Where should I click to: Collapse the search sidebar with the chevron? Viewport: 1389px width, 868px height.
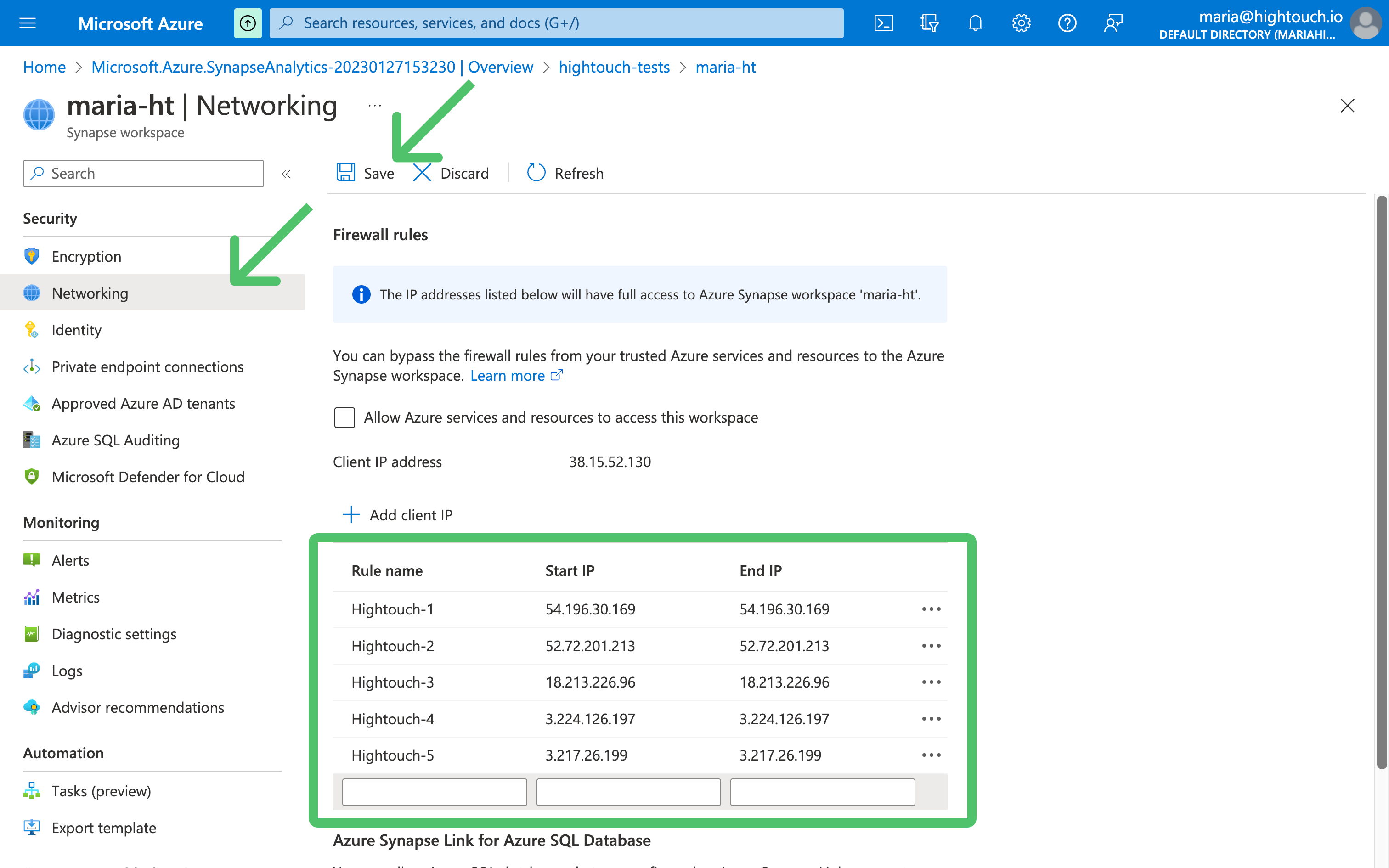click(x=286, y=174)
